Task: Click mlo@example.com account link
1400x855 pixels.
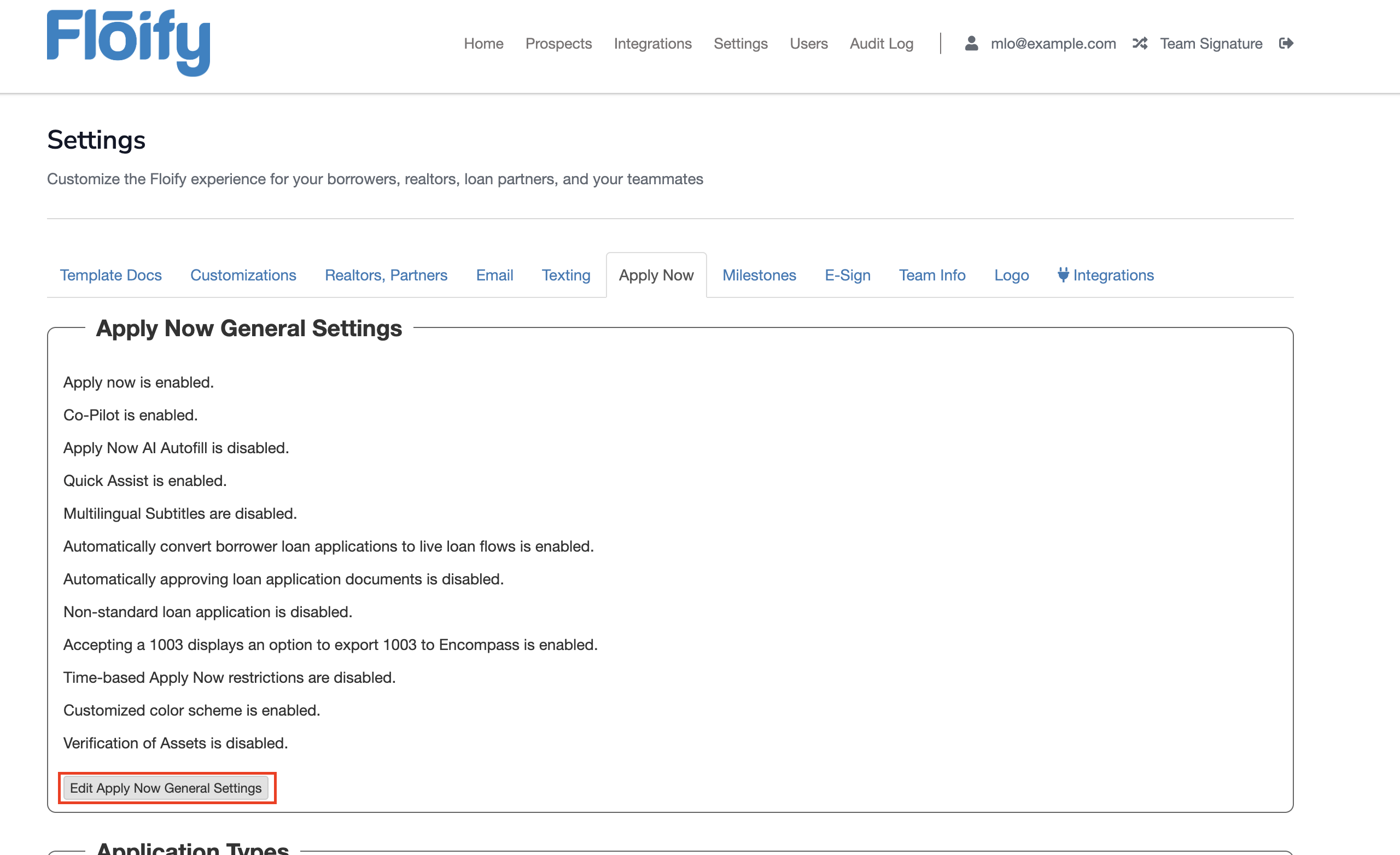Action: pos(1053,44)
